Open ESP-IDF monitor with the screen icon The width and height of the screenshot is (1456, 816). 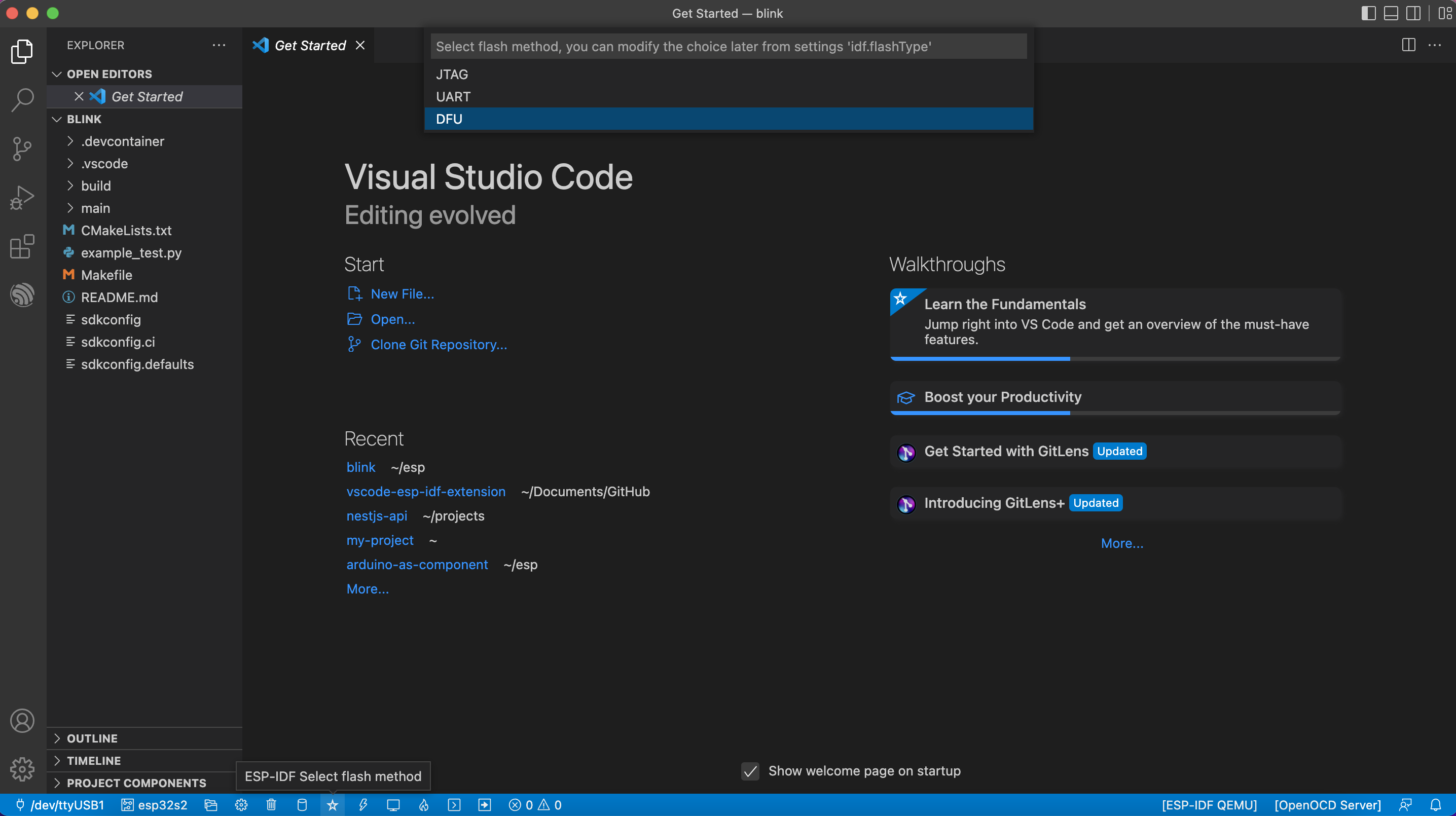pos(393,805)
